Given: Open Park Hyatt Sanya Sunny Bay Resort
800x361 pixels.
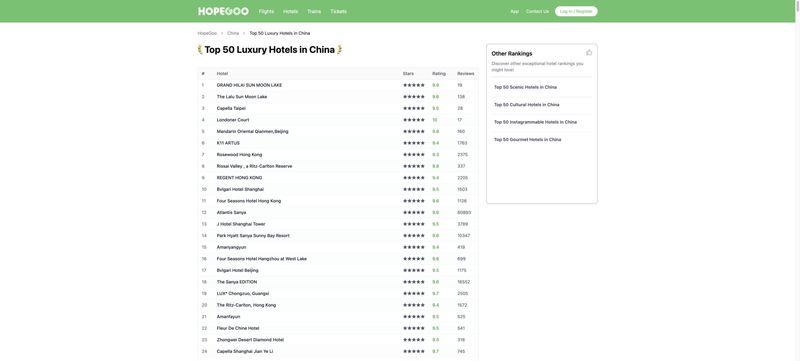Looking at the screenshot, I should [x=253, y=236].
